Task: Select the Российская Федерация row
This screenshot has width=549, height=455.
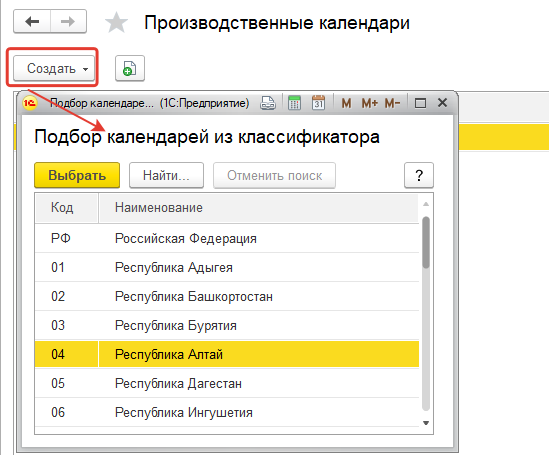Action: 227,238
